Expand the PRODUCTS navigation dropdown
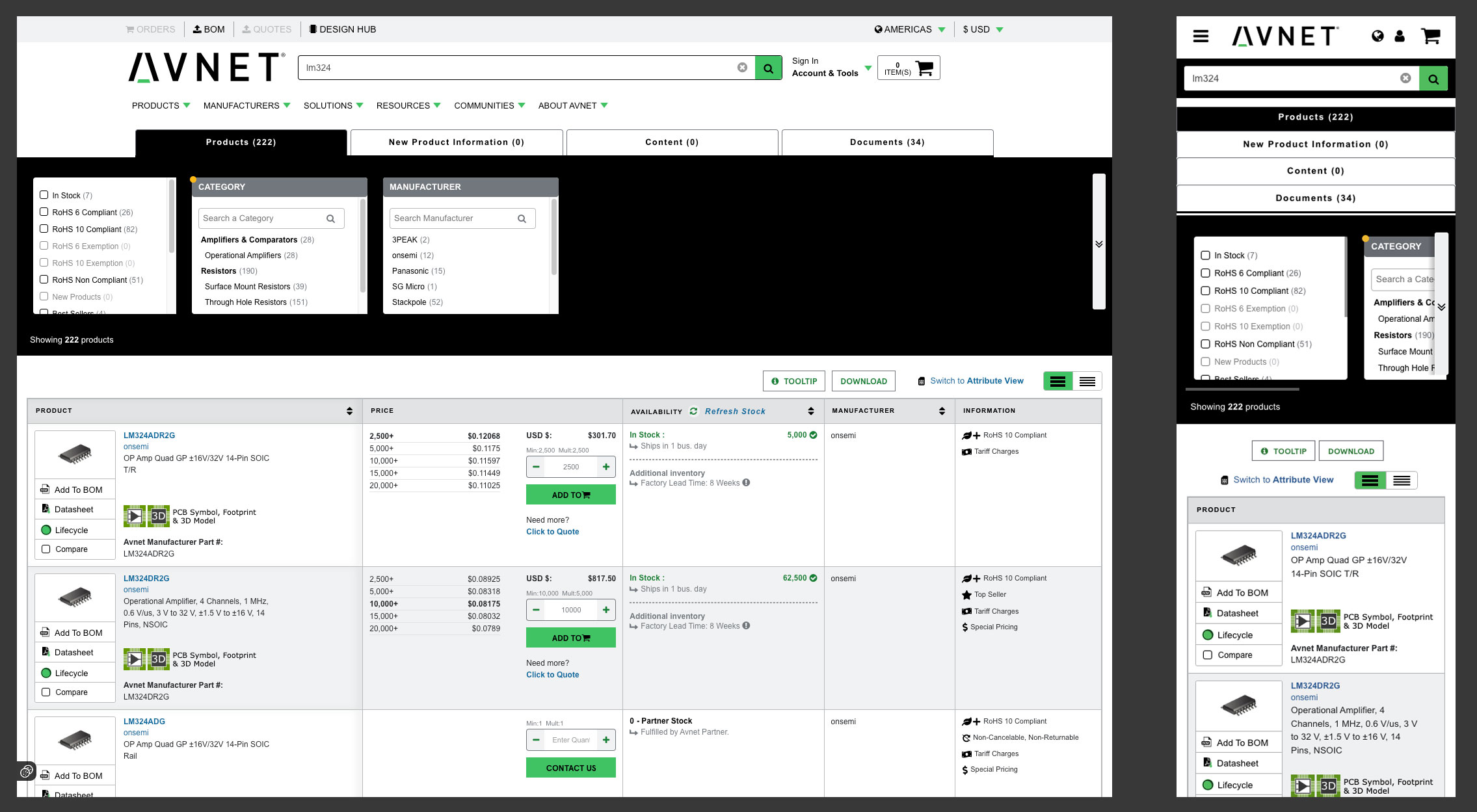Viewport: 1477px width, 812px height. (161, 105)
